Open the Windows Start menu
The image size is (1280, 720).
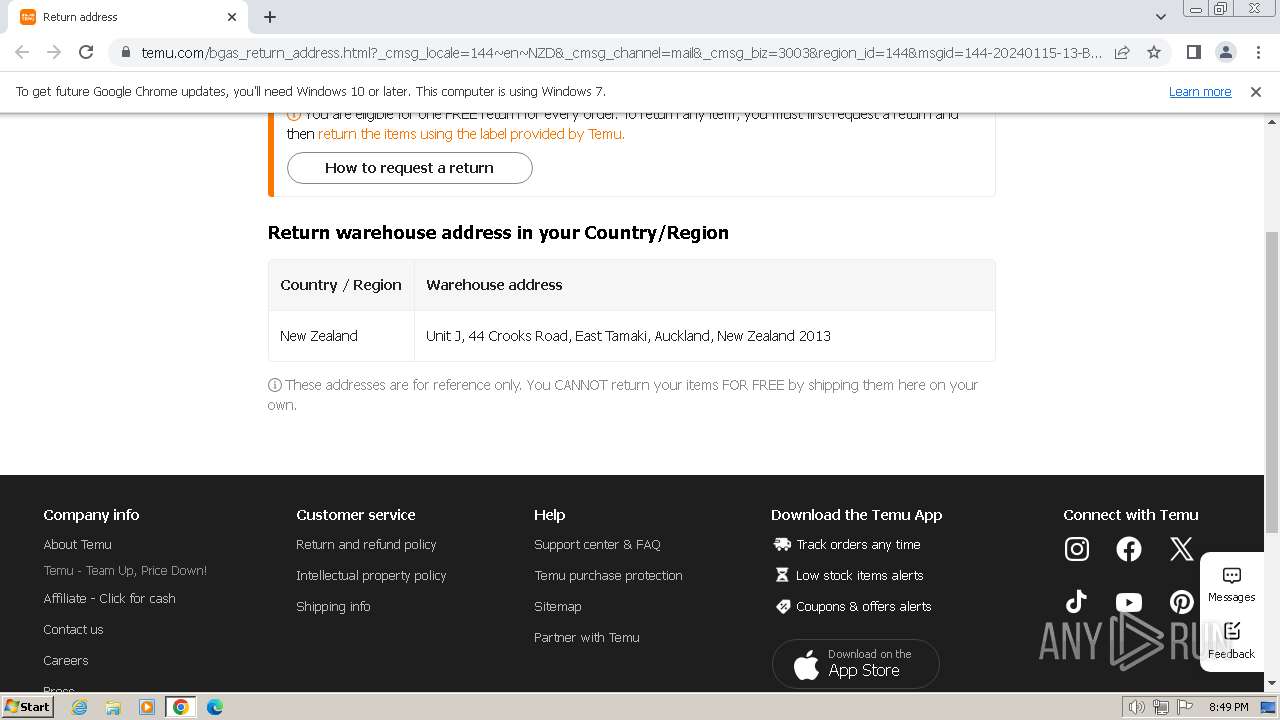27,707
